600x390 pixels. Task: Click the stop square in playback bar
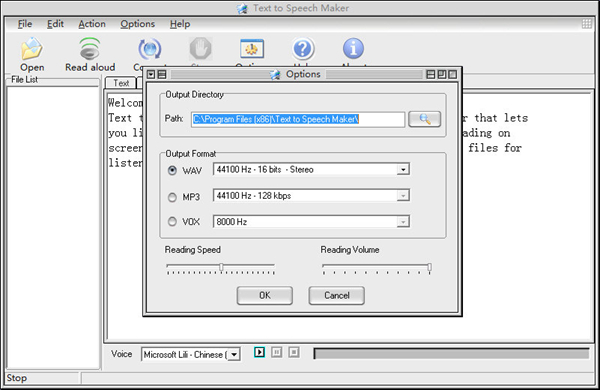pyautogui.click(x=293, y=352)
